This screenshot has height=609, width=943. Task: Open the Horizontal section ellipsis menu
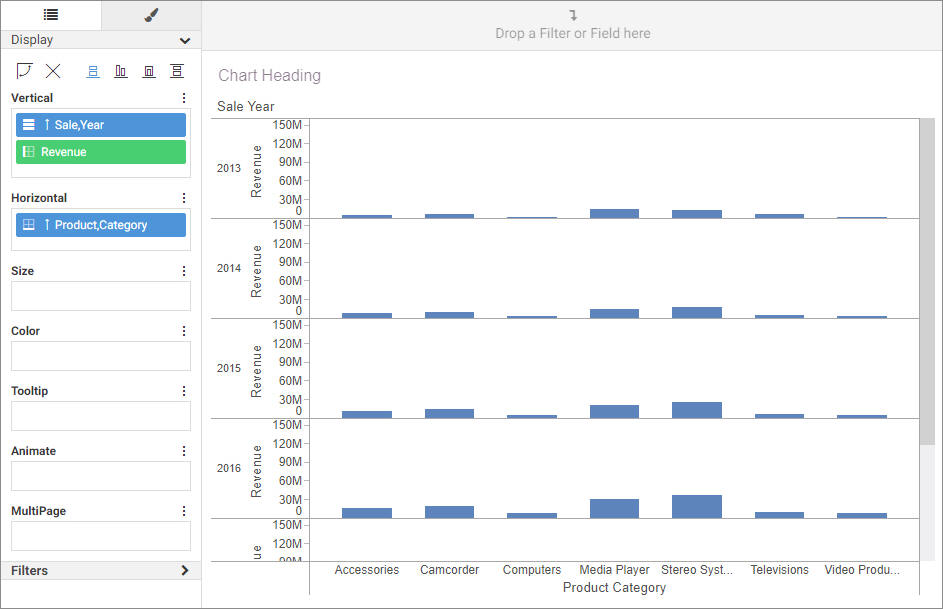[x=183, y=197]
